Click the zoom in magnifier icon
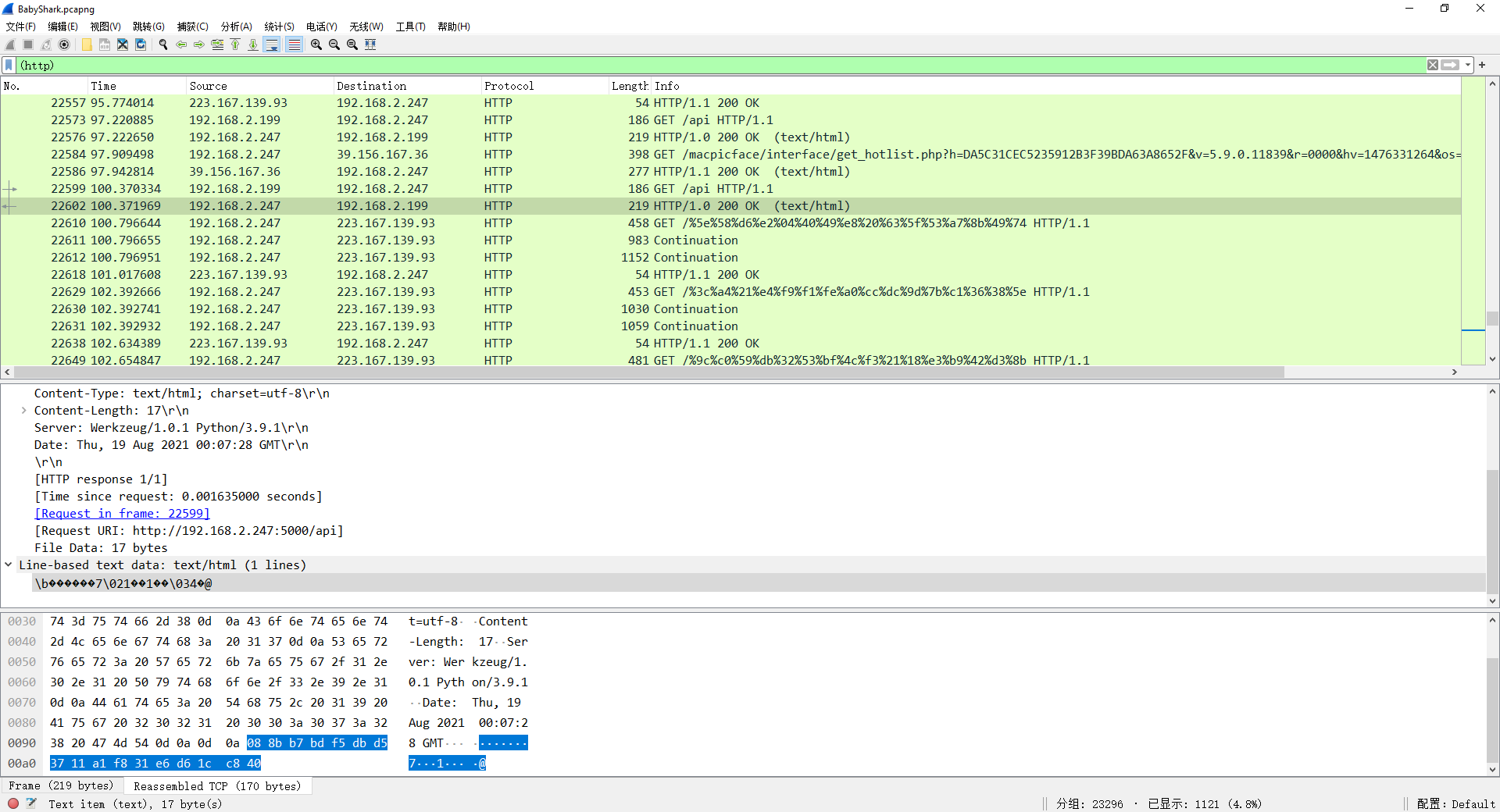This screenshot has width=1500, height=812. [x=316, y=45]
